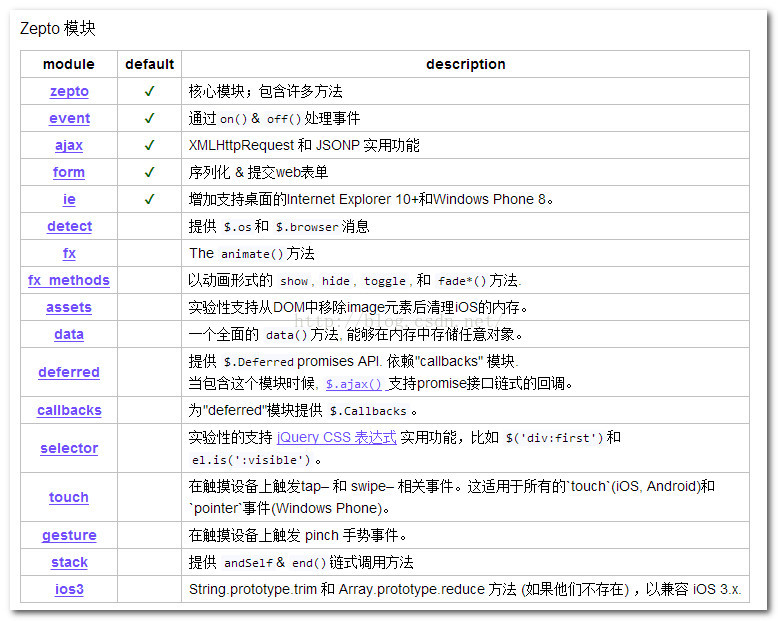
Task: Open the touch module link
Action: pos(69,497)
